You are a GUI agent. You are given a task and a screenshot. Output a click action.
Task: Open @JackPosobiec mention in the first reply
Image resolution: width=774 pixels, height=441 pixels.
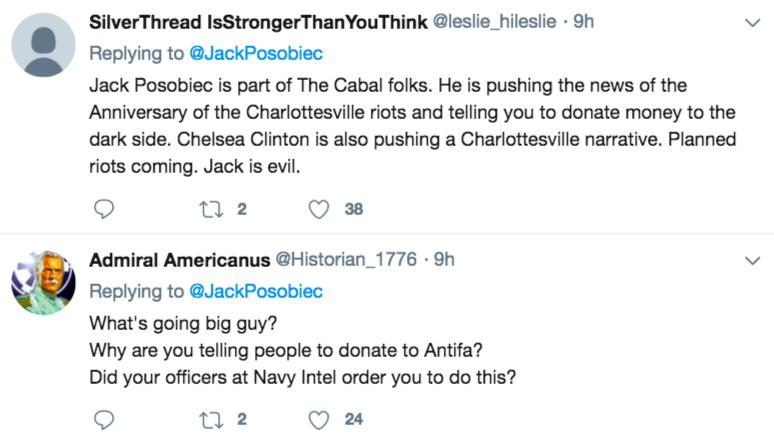(x=256, y=51)
